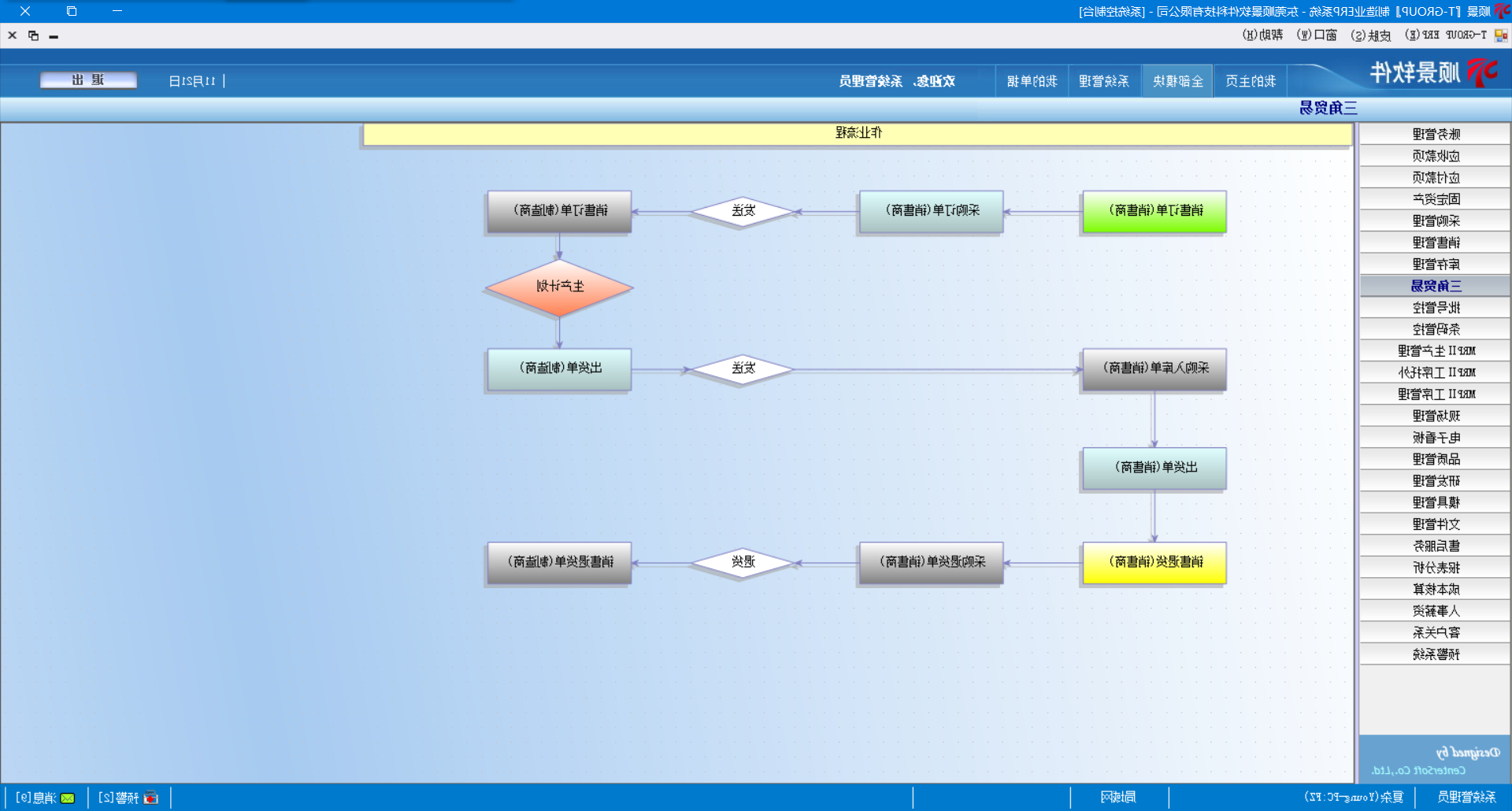Open the MRP II 生产管理 module

click(x=1435, y=351)
